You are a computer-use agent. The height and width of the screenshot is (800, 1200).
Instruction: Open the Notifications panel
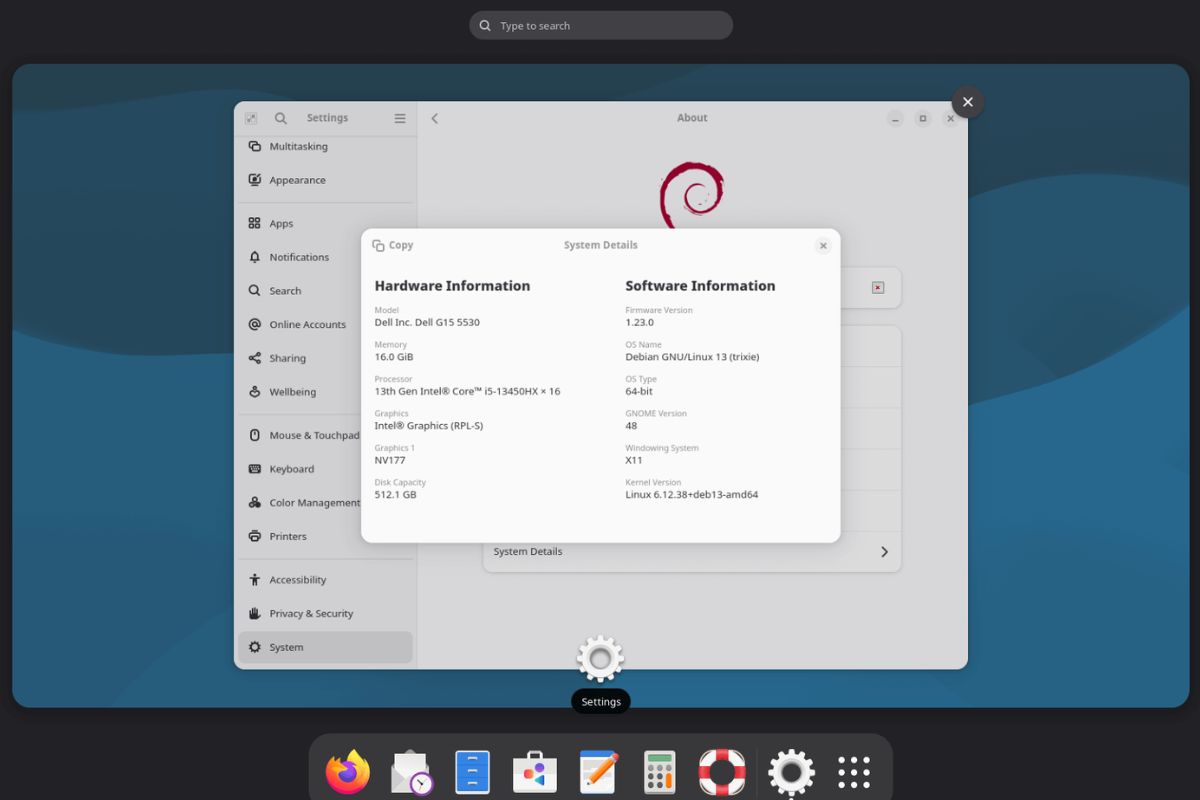coord(325,257)
